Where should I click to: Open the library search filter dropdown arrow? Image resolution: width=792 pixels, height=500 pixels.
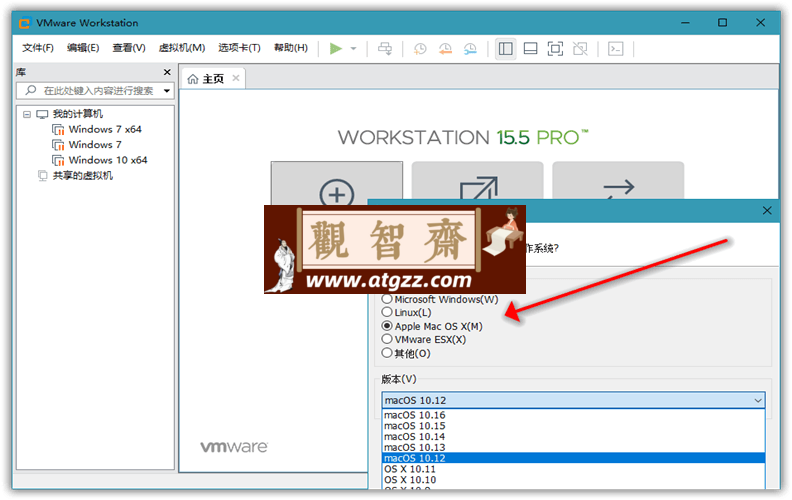click(167, 91)
